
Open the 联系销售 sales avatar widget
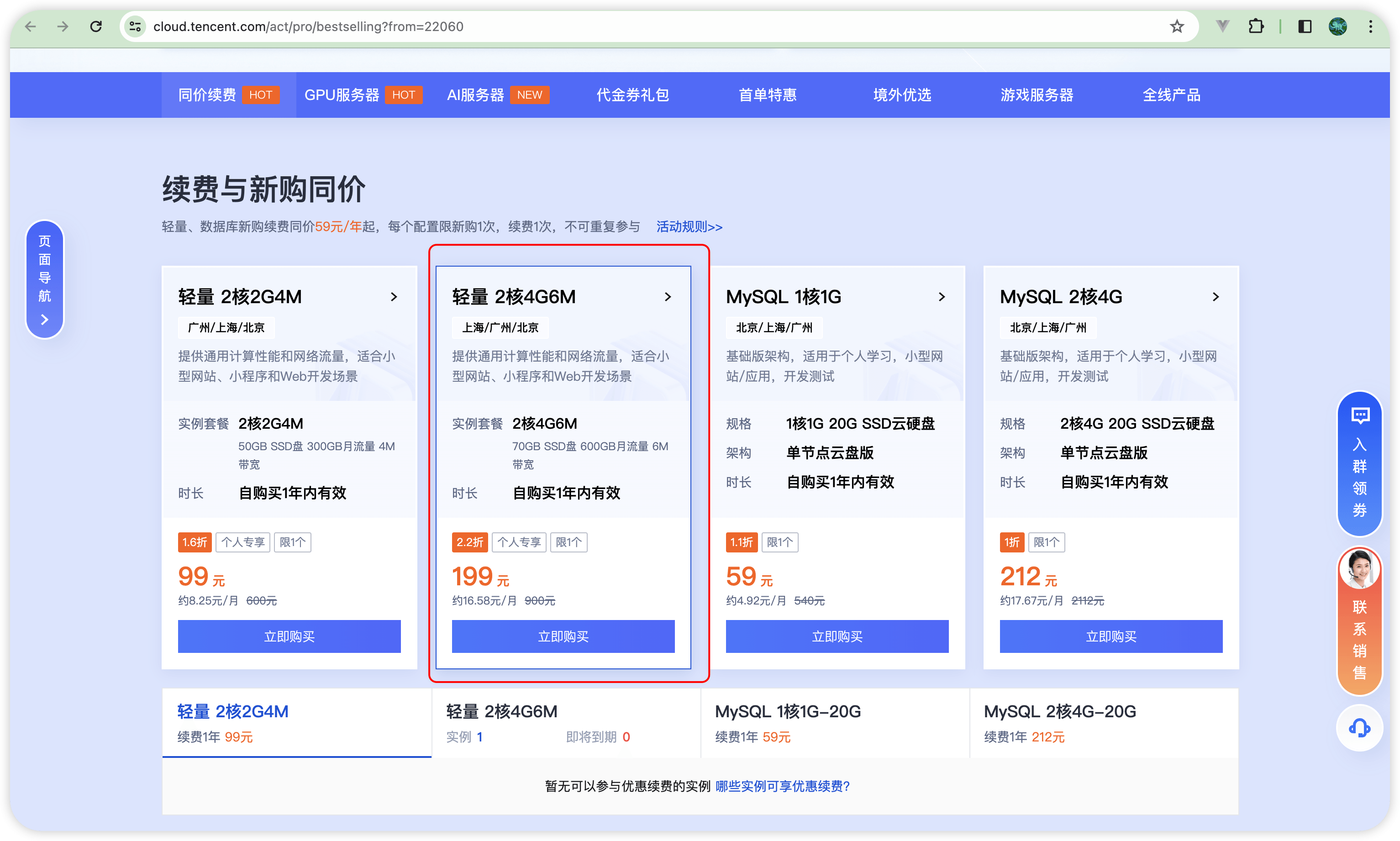1359,620
